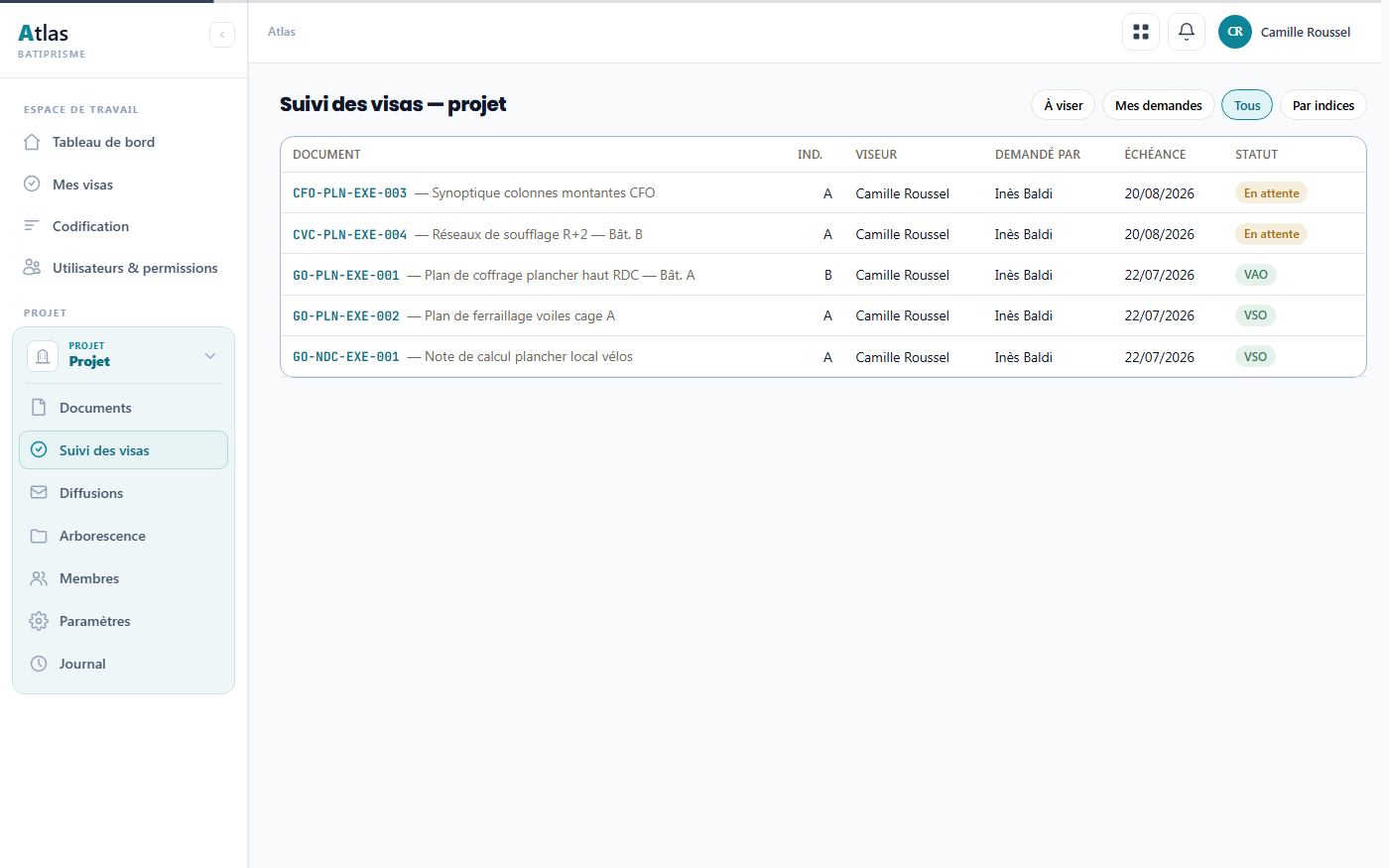Click the Paramètres gear icon
1389x868 pixels.
pyautogui.click(x=39, y=621)
